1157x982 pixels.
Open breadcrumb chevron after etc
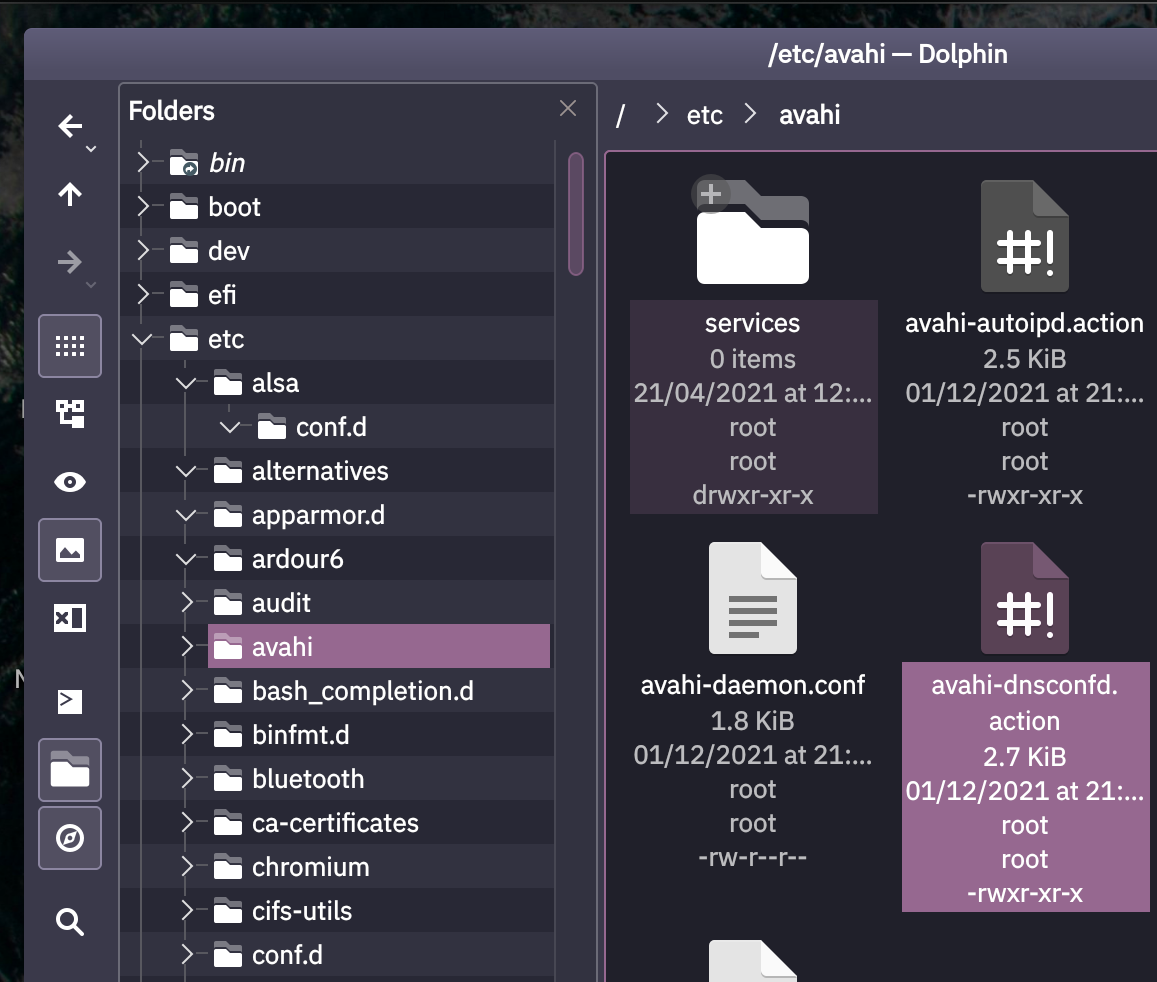pos(750,114)
